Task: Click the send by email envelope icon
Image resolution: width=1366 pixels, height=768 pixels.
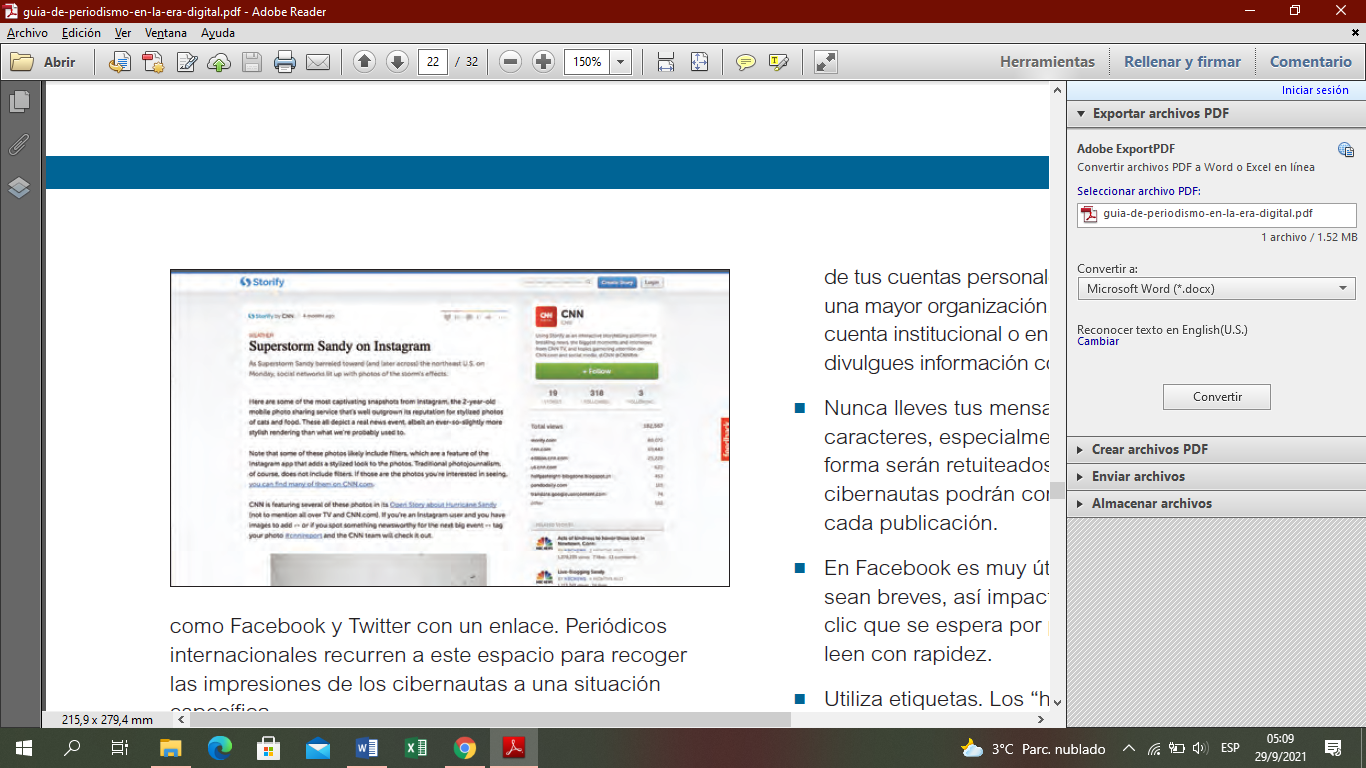Action: [x=318, y=62]
